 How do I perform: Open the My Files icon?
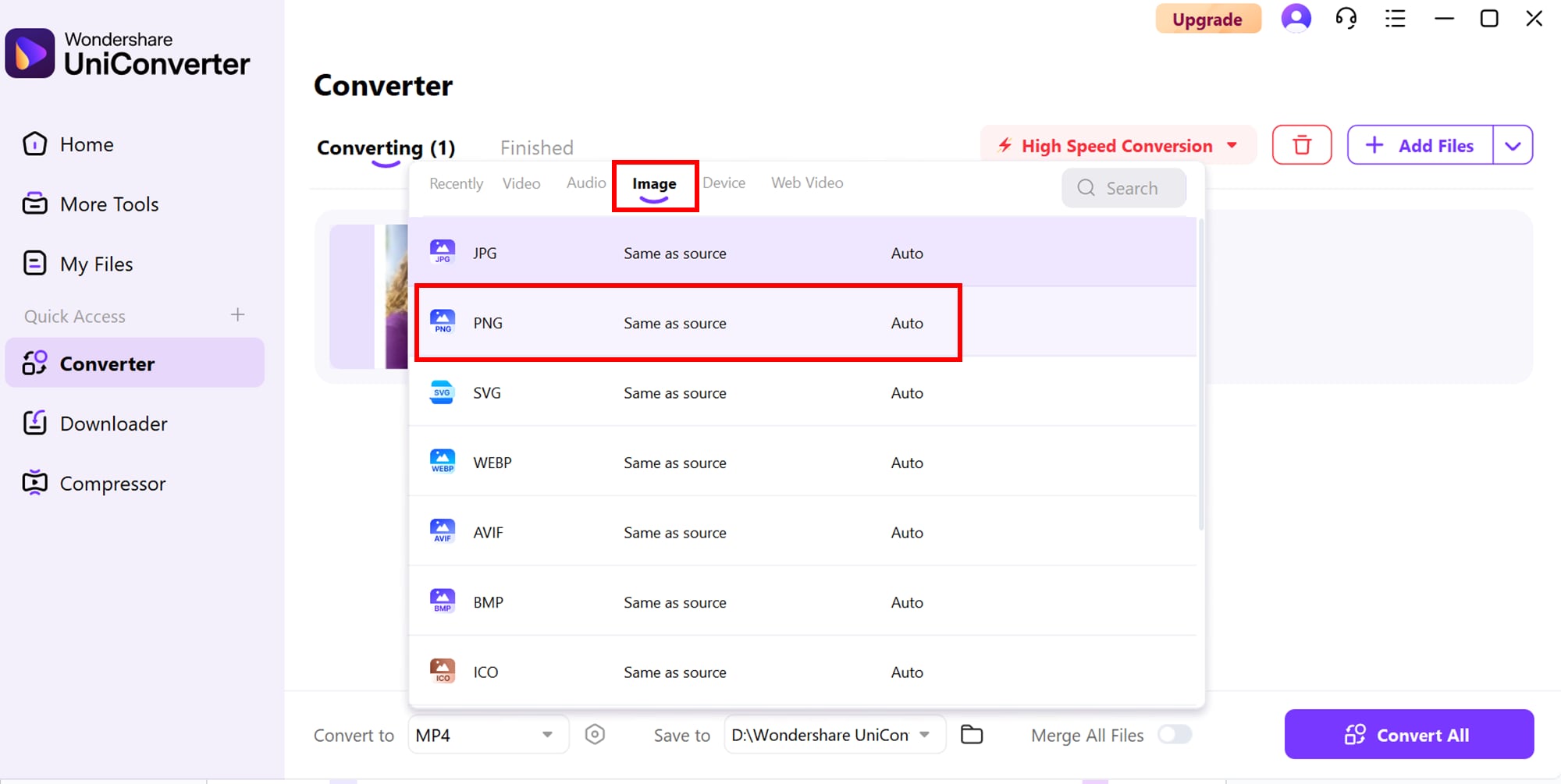click(35, 264)
